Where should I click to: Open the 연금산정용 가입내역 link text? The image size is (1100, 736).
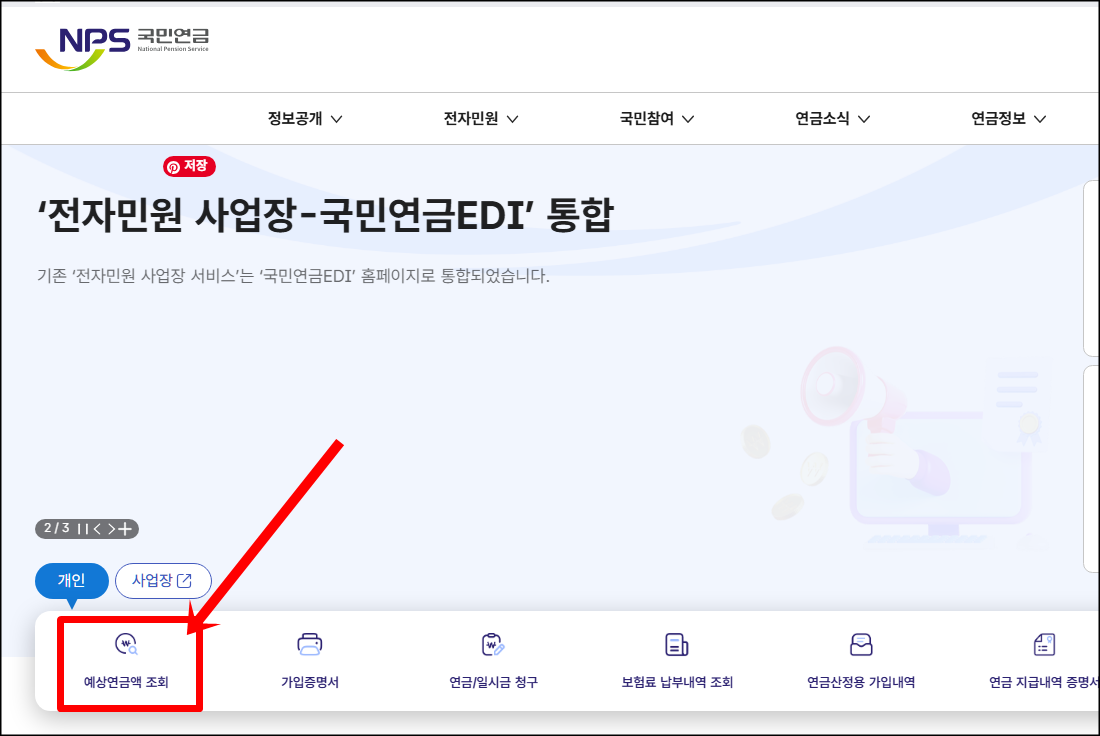861,682
